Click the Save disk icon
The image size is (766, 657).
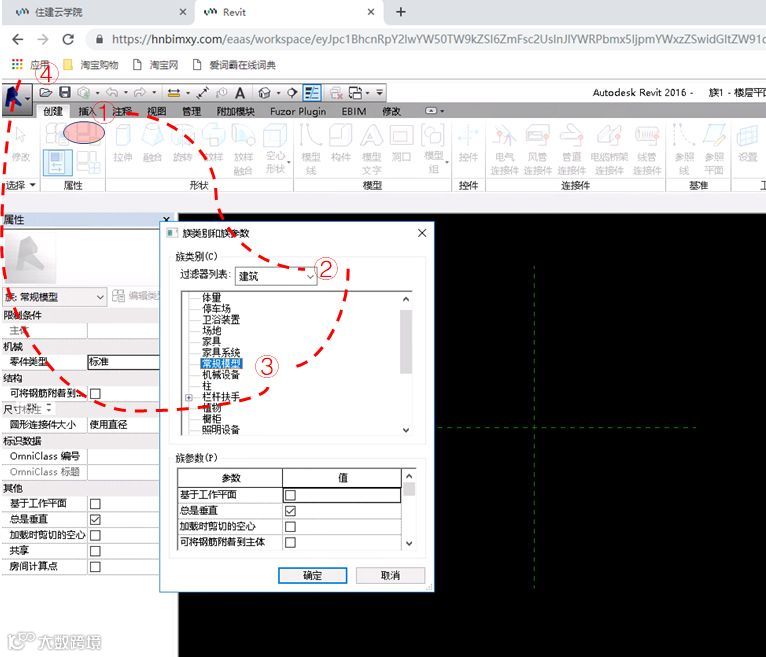(64, 92)
